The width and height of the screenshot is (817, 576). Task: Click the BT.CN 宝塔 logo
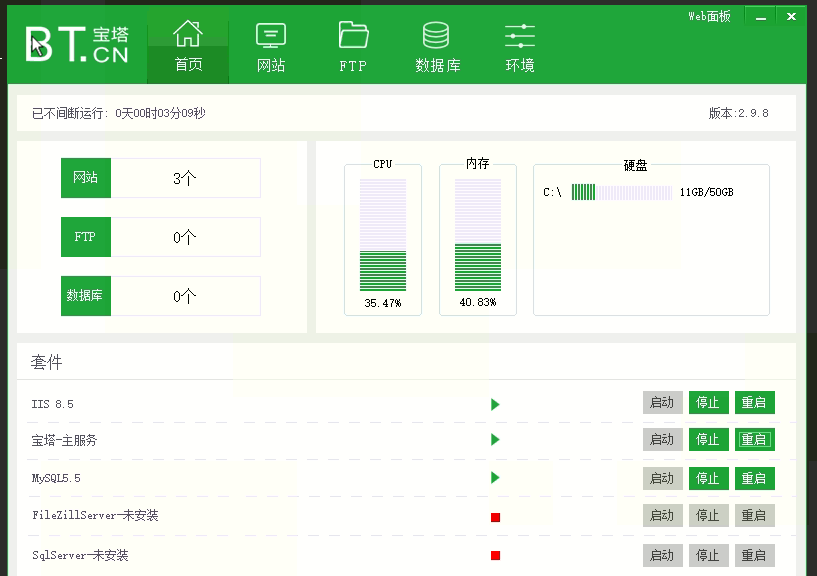(x=77, y=45)
